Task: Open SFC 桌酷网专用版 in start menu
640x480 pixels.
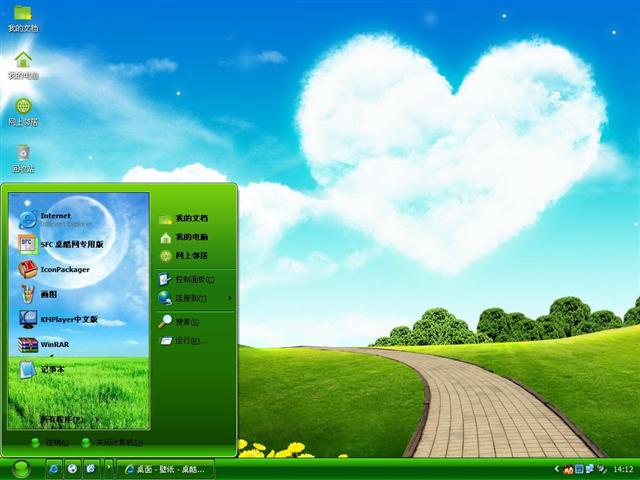Action: click(60, 244)
